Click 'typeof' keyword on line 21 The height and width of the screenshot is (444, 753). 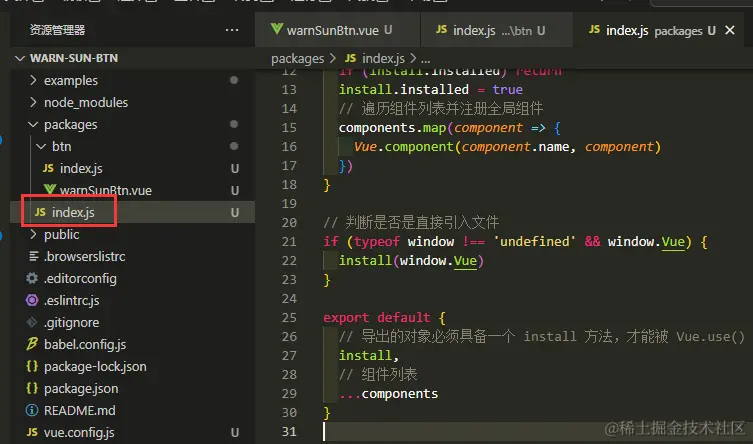376,241
